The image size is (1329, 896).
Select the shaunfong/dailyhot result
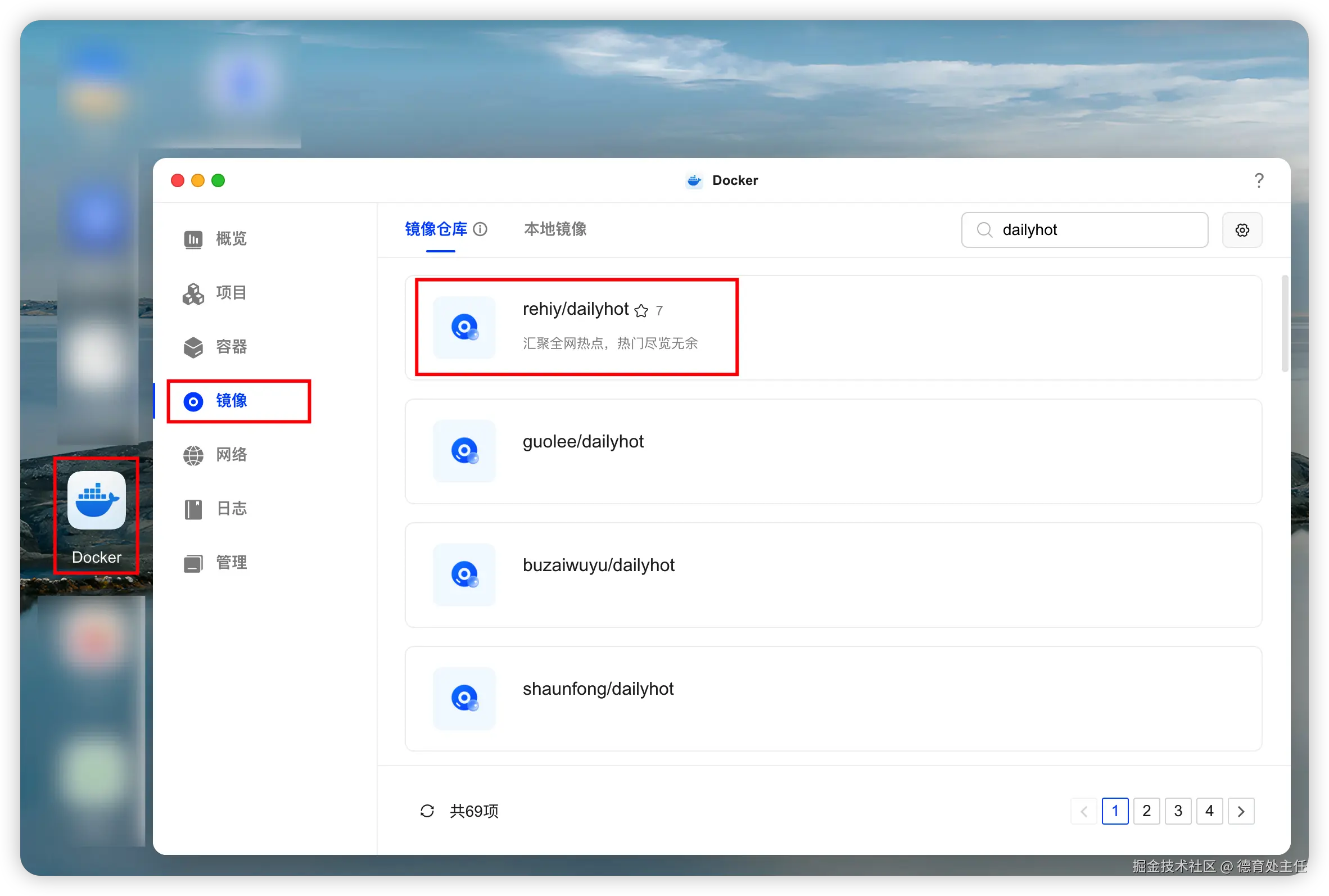pyautogui.click(x=833, y=698)
